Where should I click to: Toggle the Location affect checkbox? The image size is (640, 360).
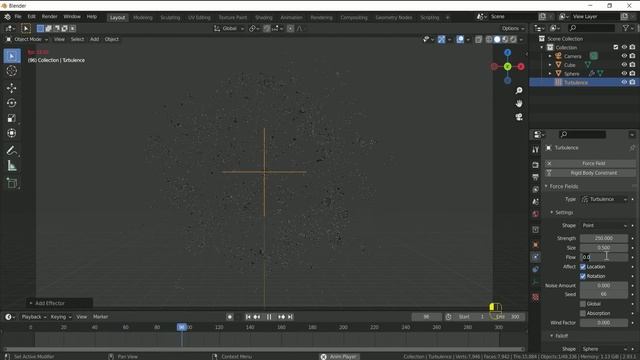click(x=583, y=267)
